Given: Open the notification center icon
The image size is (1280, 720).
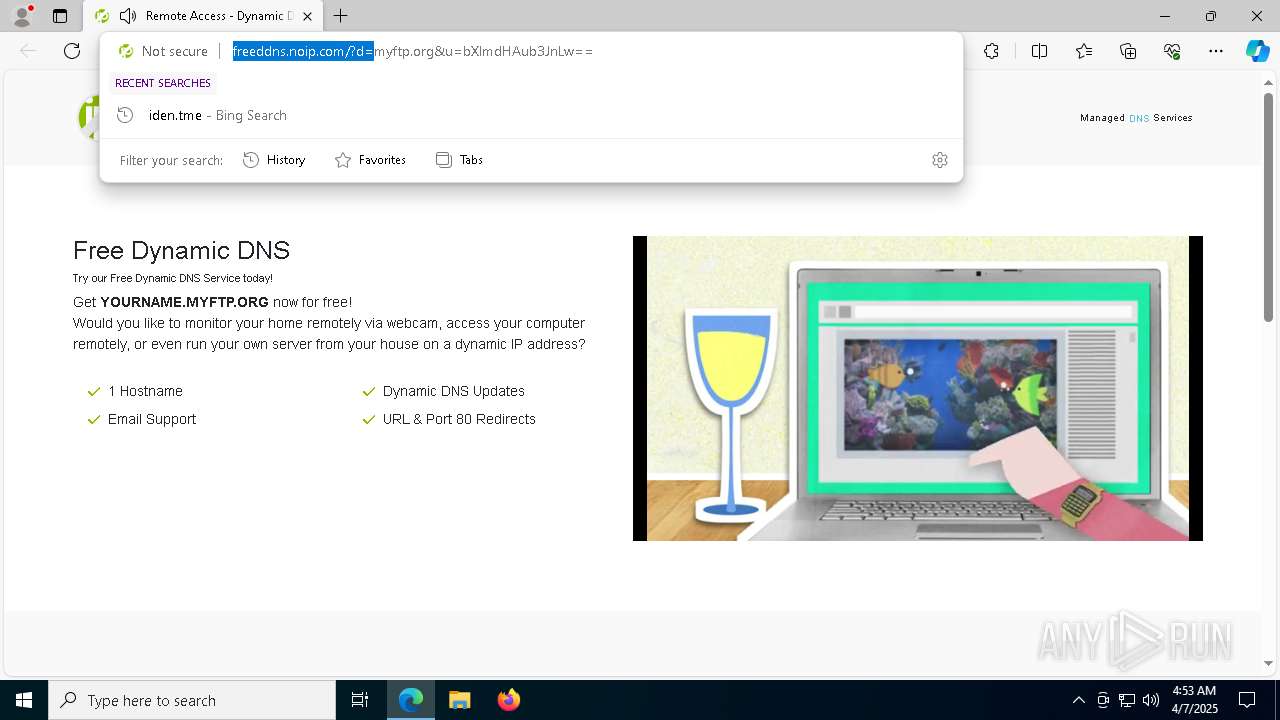Looking at the screenshot, I should (x=1247, y=700).
